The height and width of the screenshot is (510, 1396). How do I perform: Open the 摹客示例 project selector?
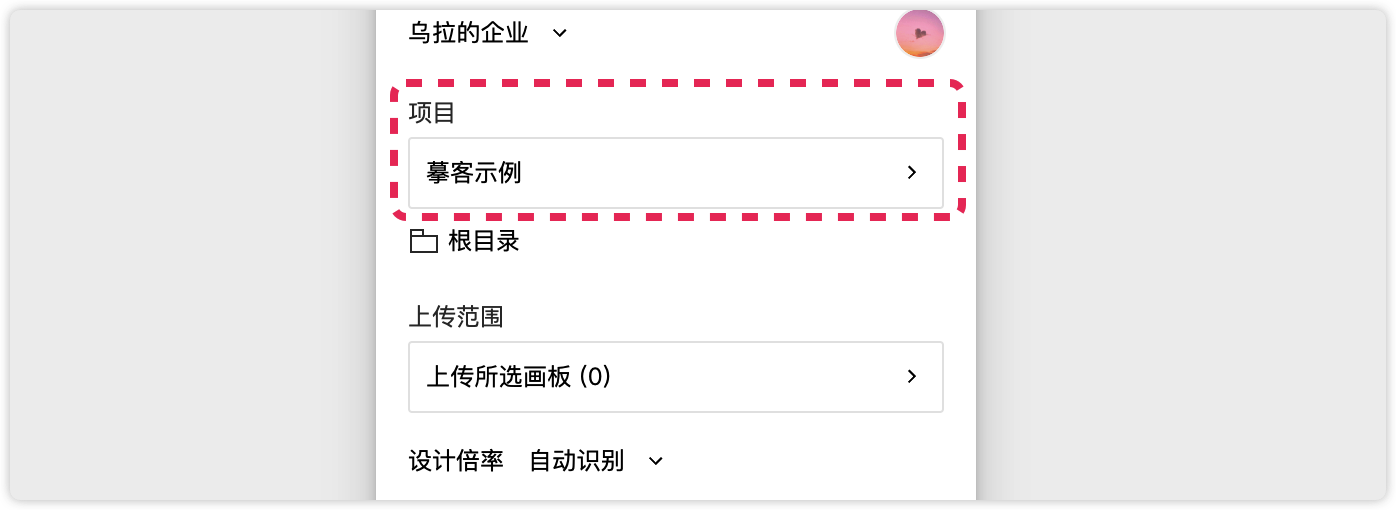pos(675,173)
